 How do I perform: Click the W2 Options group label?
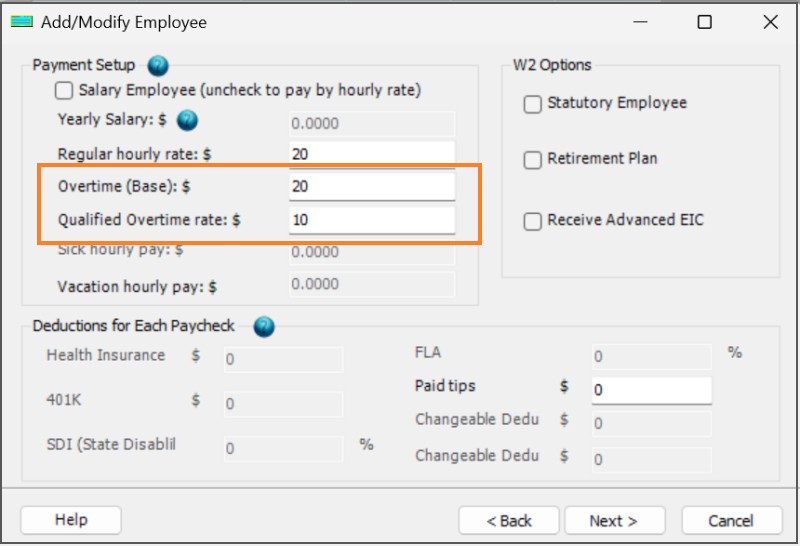coord(552,65)
